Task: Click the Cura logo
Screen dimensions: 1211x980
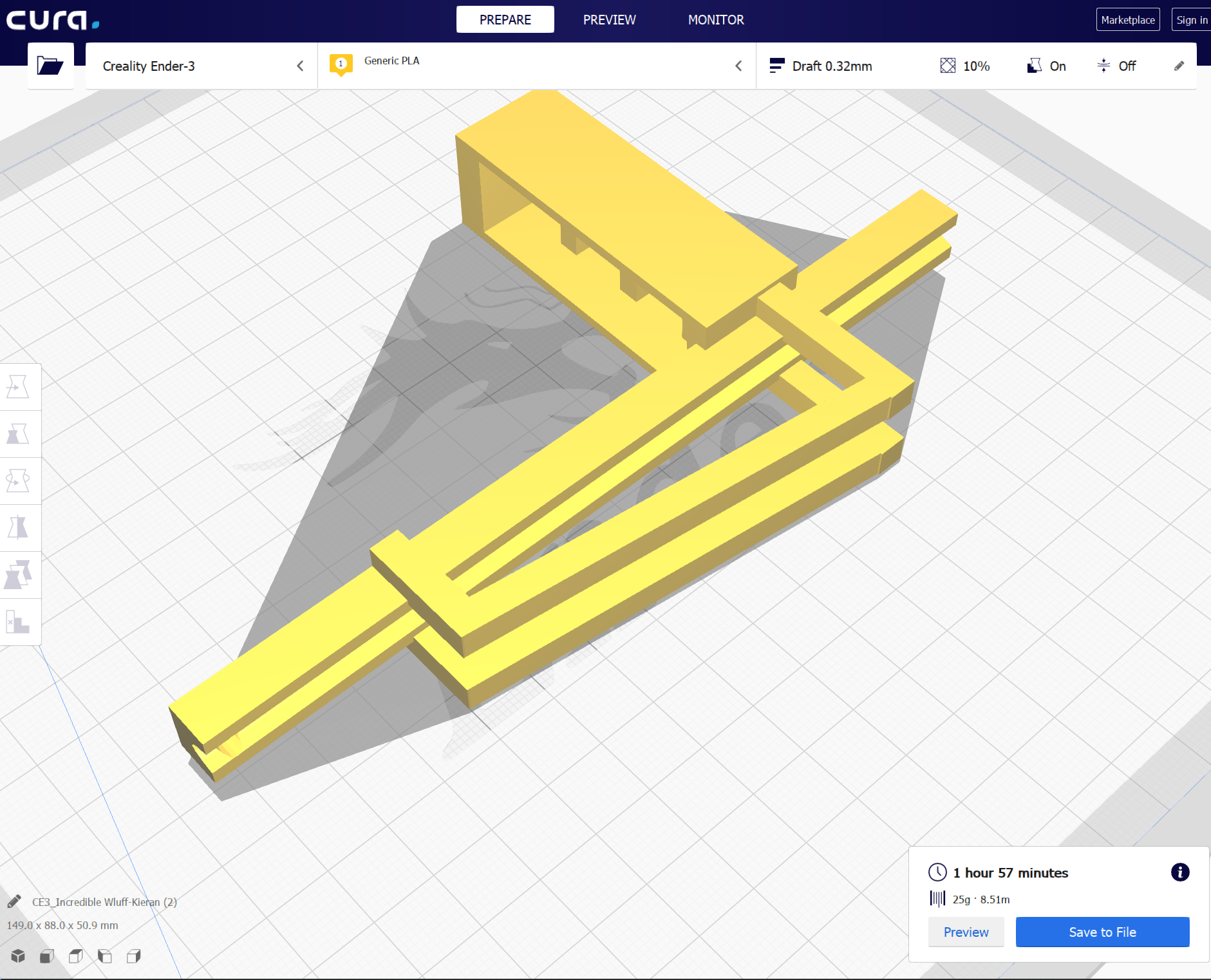Action: [53, 20]
